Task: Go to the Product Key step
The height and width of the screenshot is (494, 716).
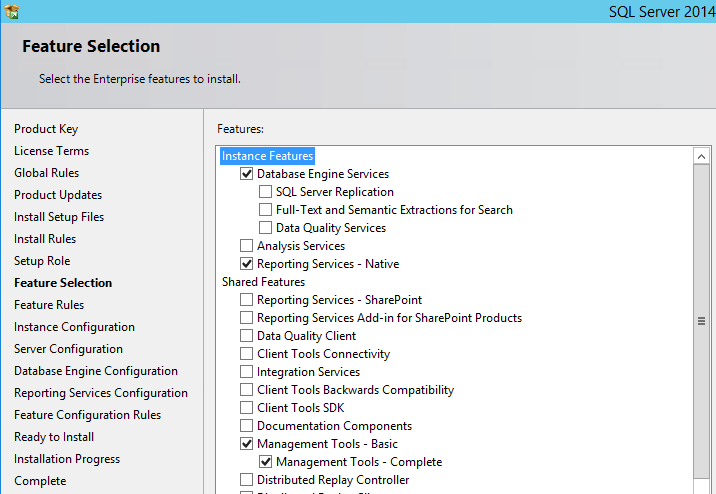Action: coord(46,129)
